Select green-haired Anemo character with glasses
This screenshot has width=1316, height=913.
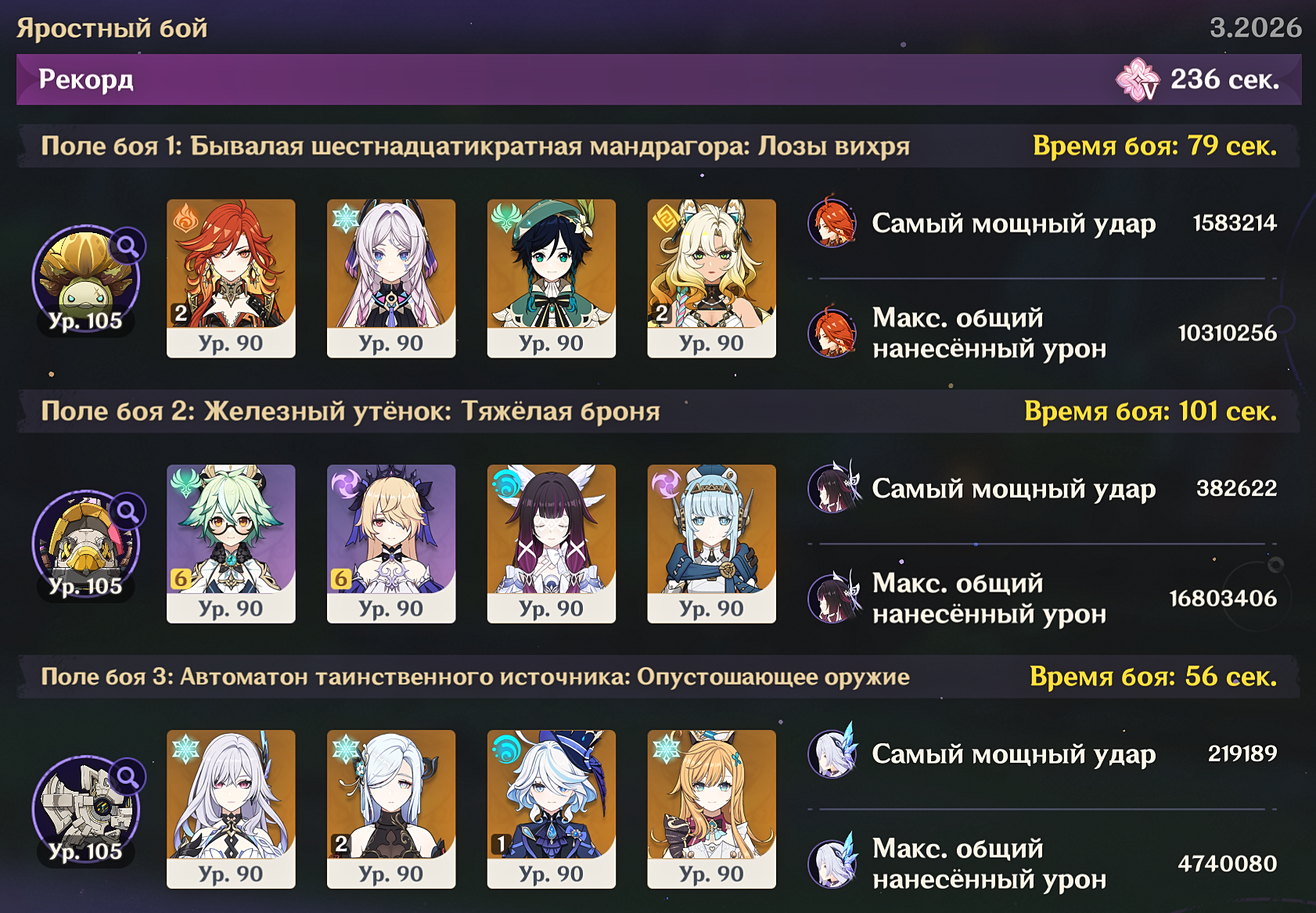tap(231, 544)
